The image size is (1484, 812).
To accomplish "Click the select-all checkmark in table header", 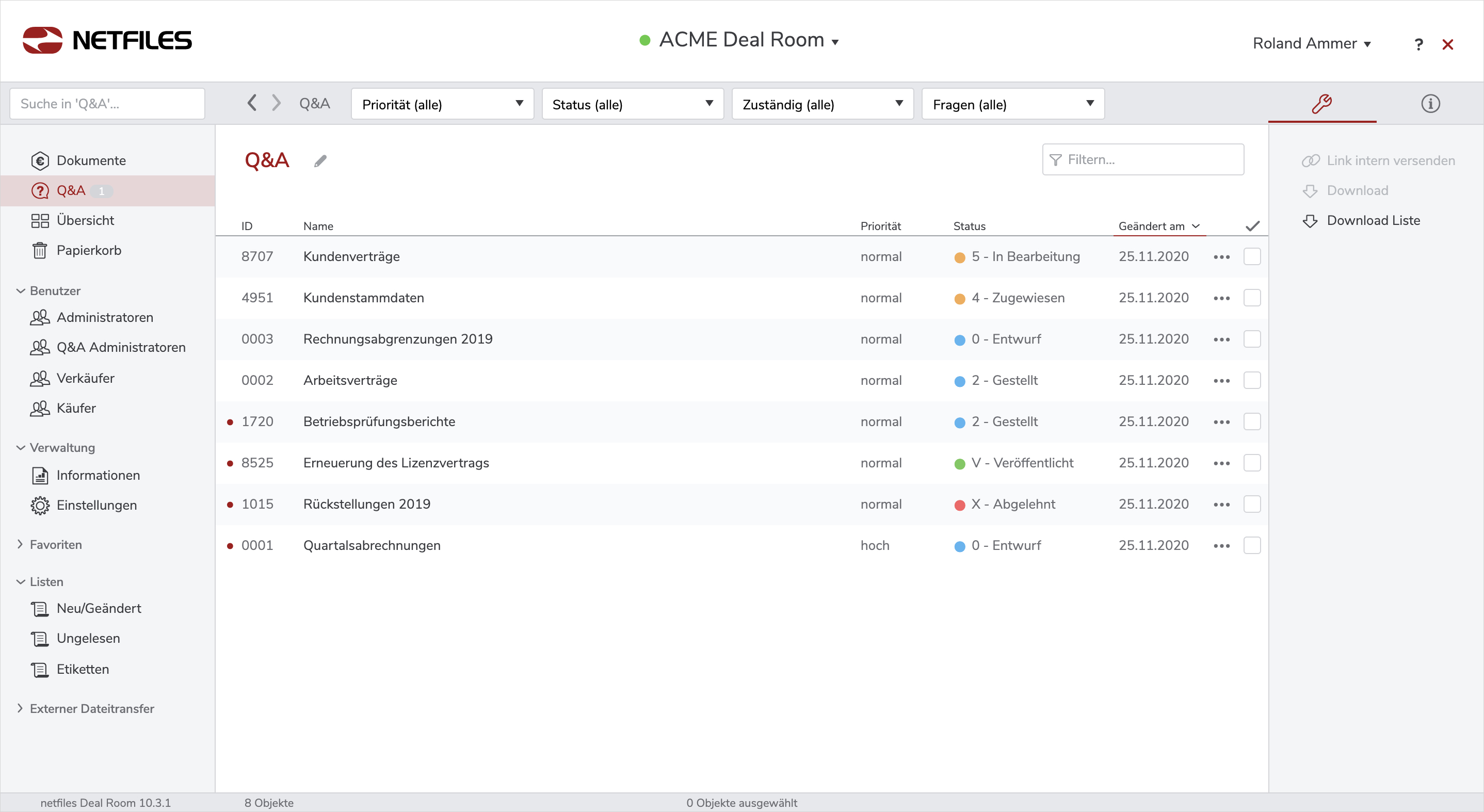I will 1252,226.
